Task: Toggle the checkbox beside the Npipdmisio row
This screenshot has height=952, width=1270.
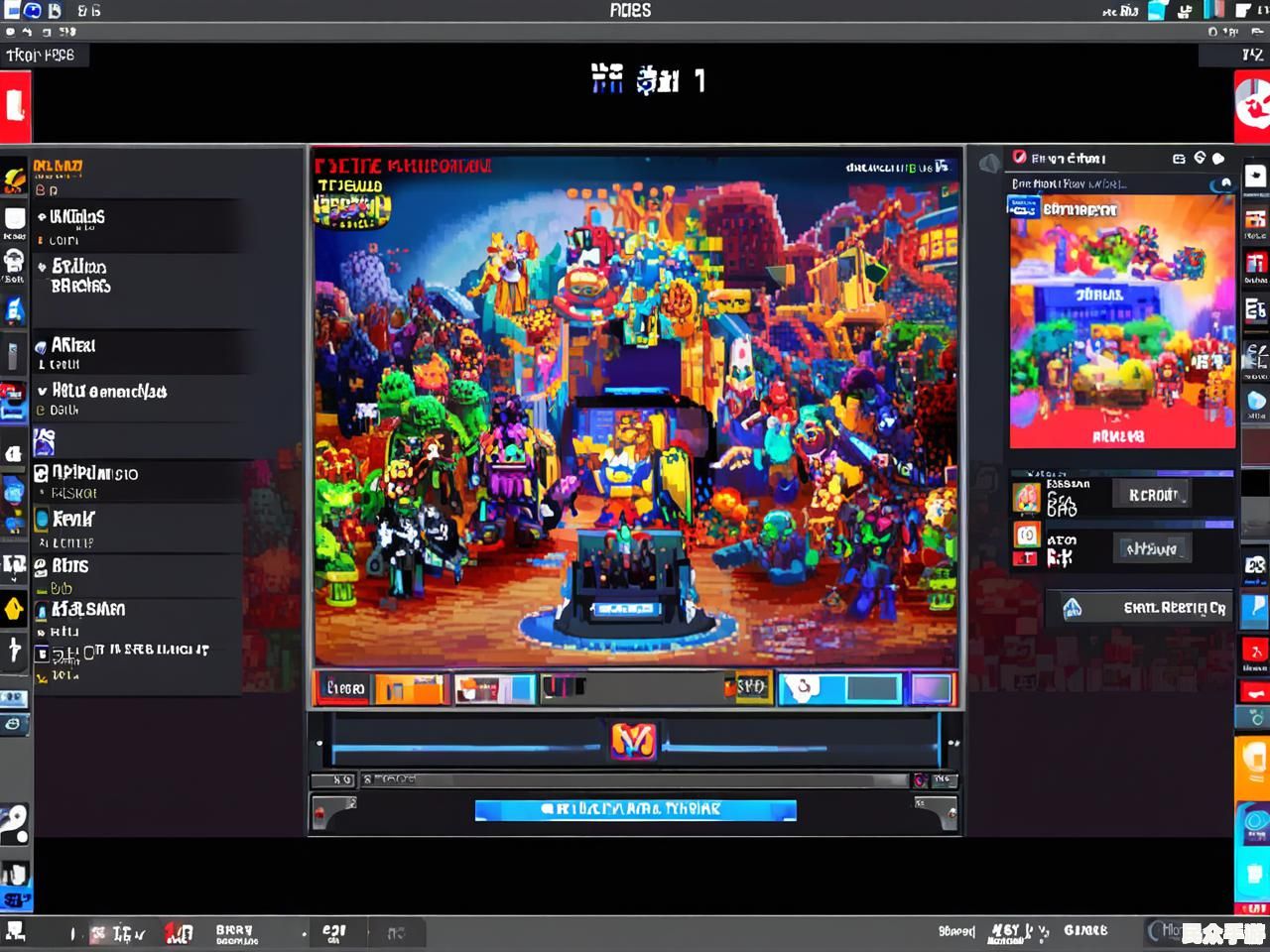Action: pyautogui.click(x=42, y=474)
